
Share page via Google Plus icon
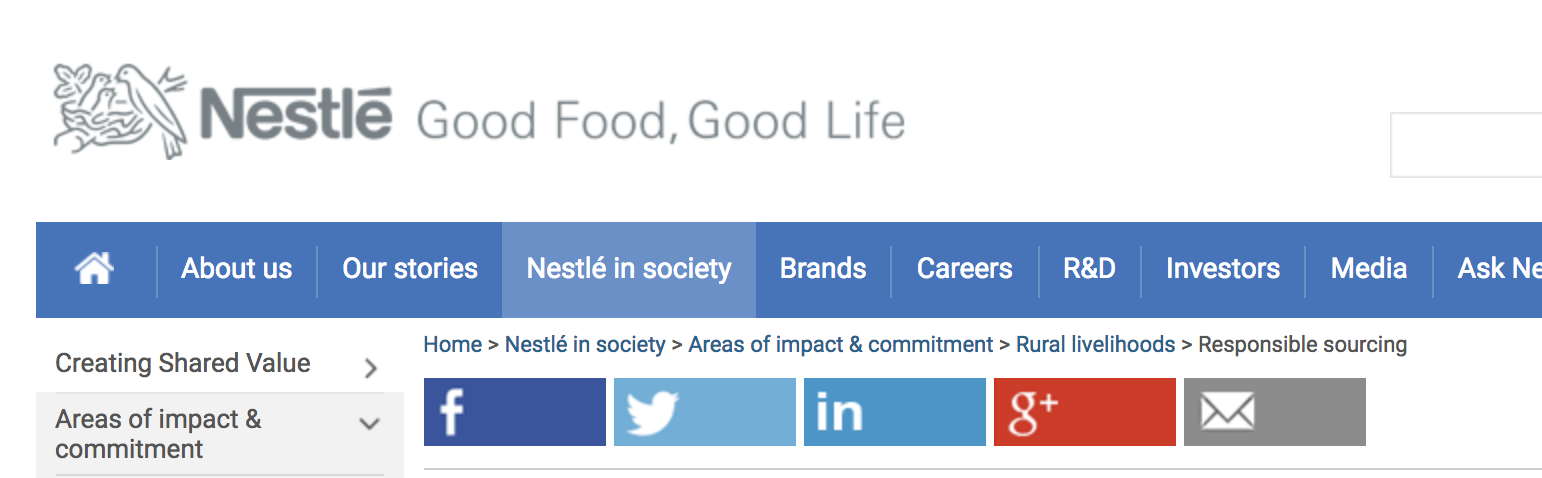coord(1085,412)
